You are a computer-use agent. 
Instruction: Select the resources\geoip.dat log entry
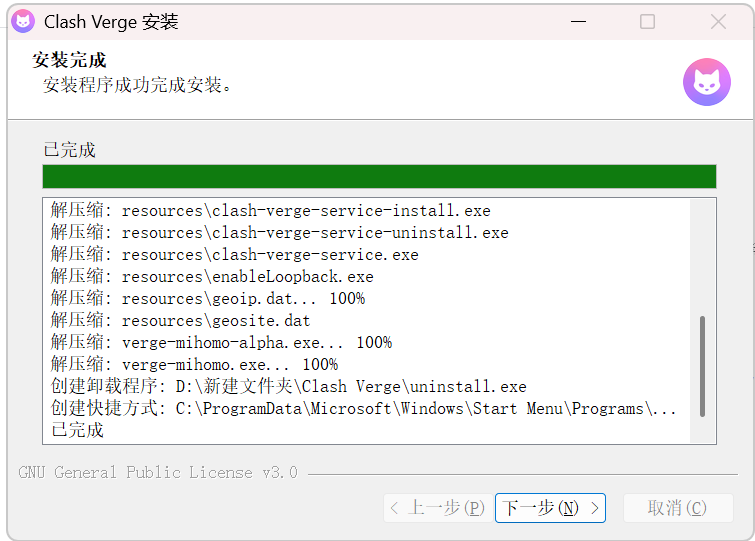pos(208,298)
